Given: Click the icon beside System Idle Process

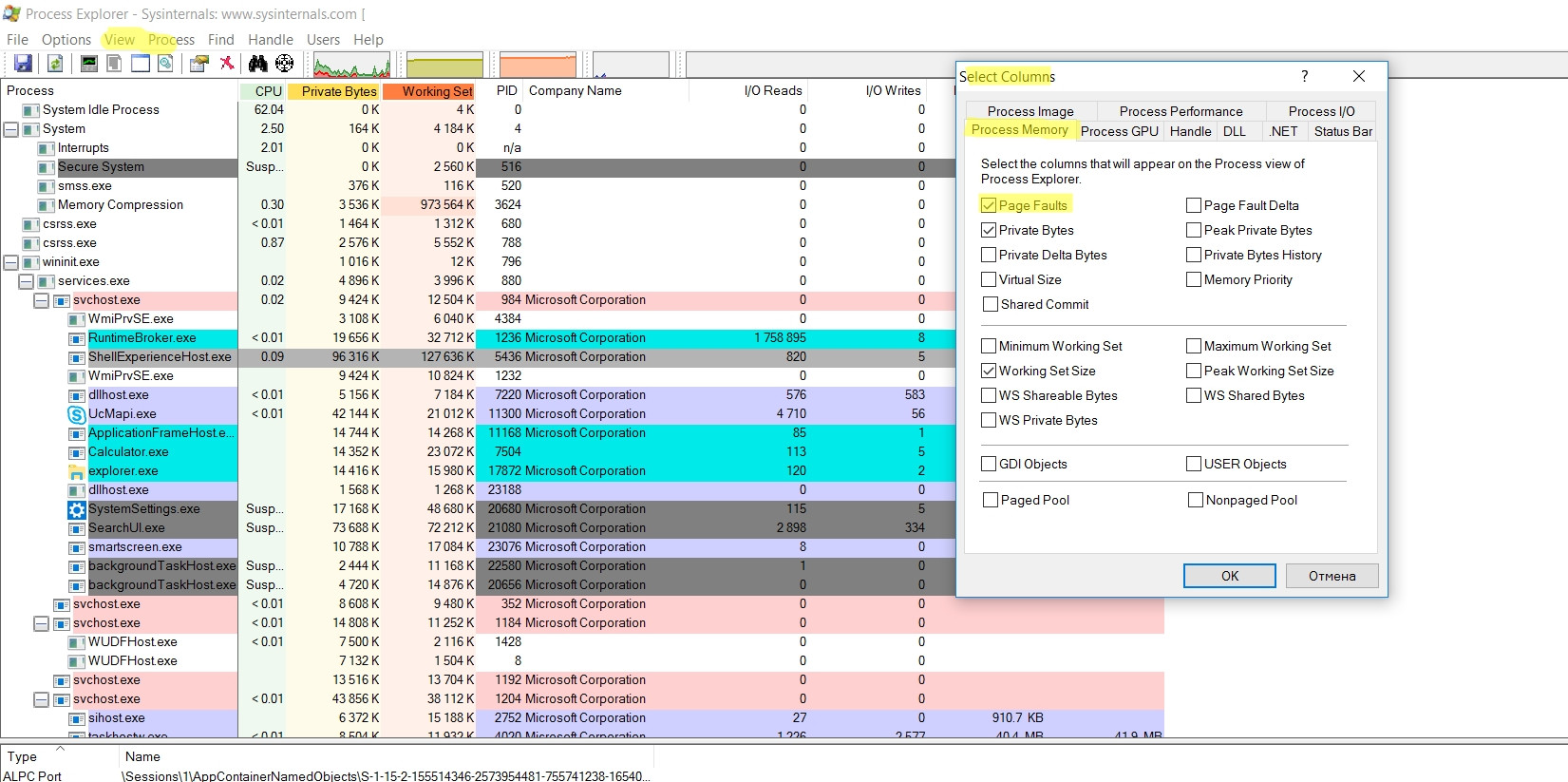Looking at the screenshot, I should 31,110.
